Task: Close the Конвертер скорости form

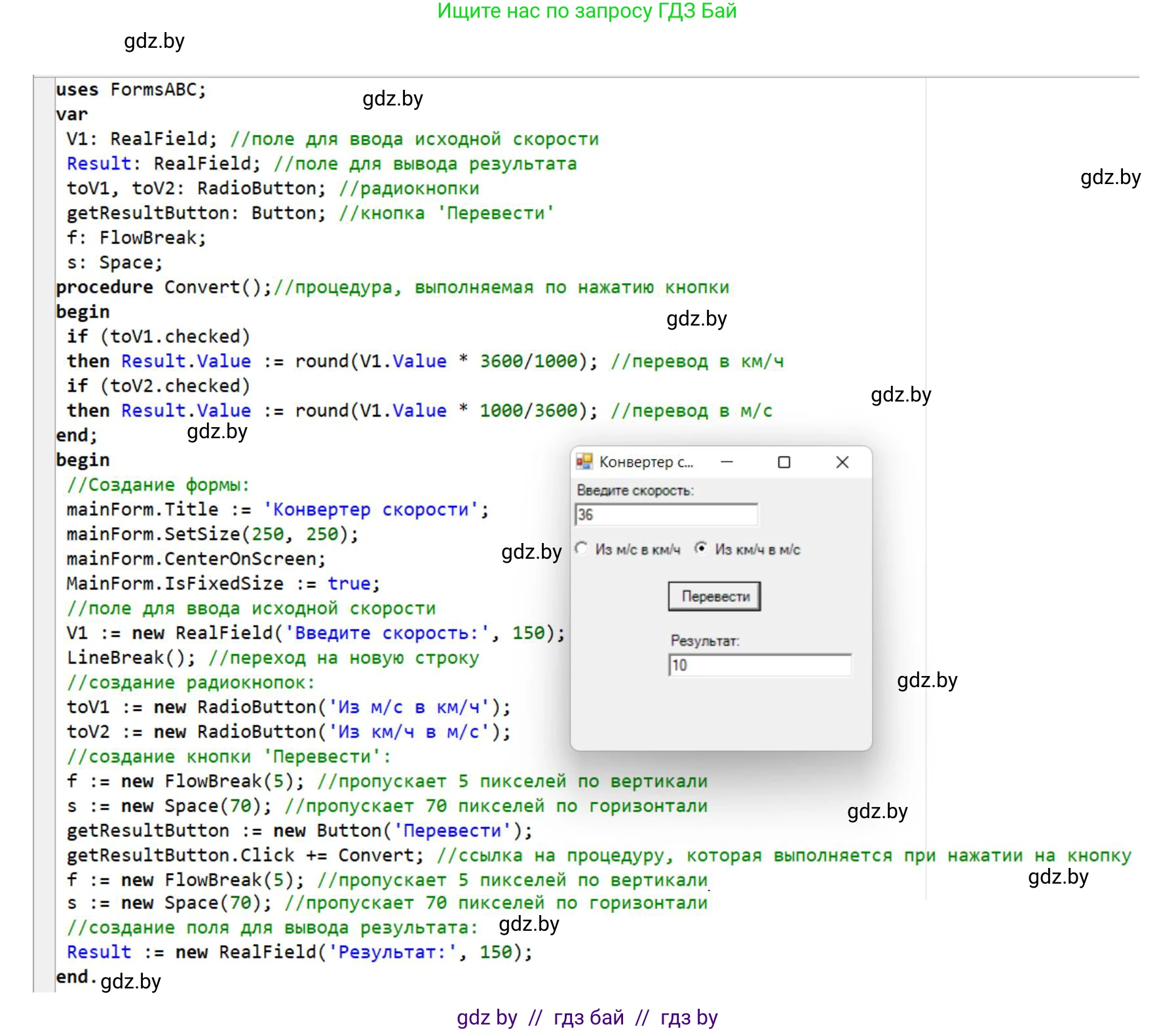Action: tap(842, 462)
